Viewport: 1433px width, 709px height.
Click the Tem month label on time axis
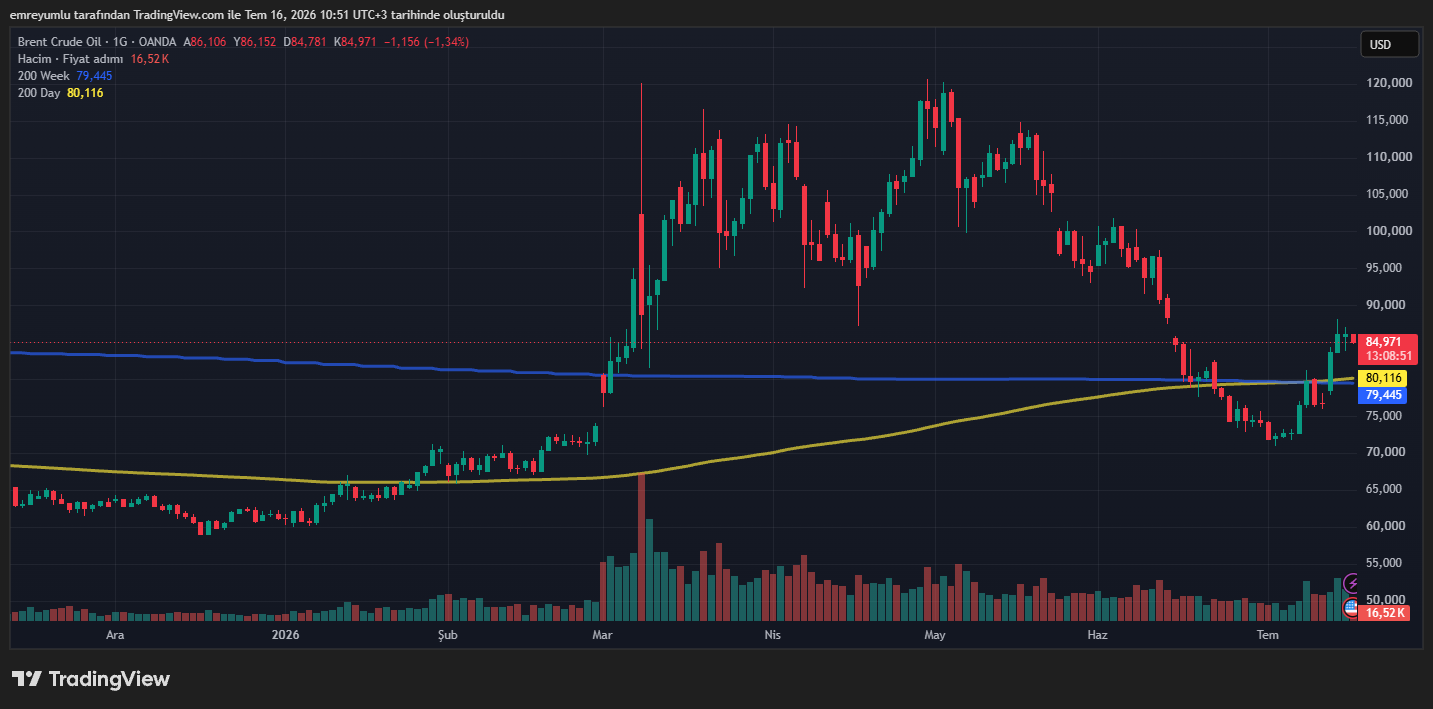click(x=1267, y=635)
